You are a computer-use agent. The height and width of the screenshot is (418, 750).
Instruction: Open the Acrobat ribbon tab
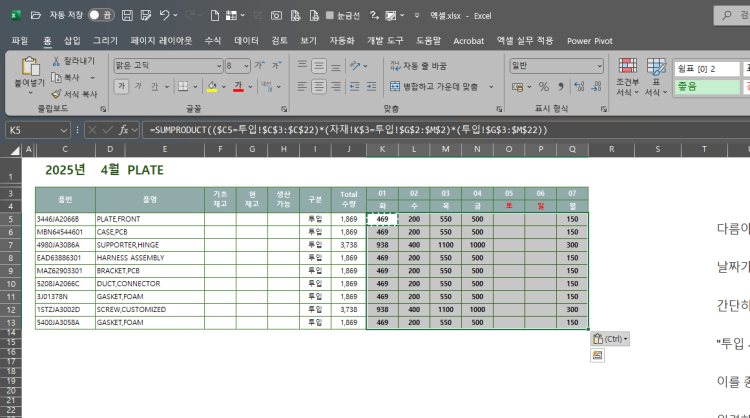pyautogui.click(x=468, y=41)
